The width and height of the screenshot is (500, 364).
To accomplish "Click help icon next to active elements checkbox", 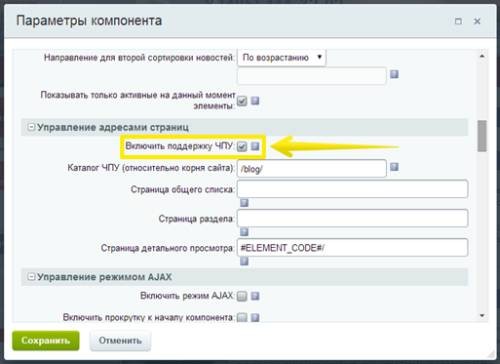I will (255, 101).
